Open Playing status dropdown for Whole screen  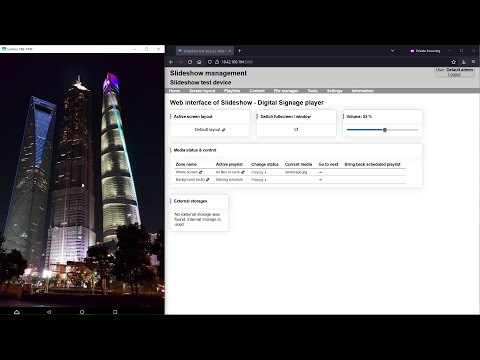tap(259, 172)
